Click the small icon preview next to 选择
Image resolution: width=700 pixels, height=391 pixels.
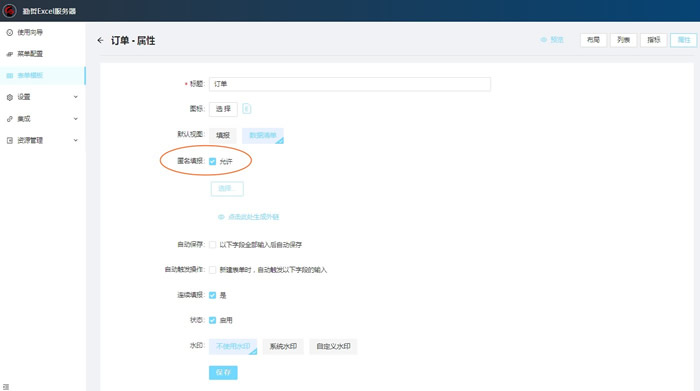(246, 109)
